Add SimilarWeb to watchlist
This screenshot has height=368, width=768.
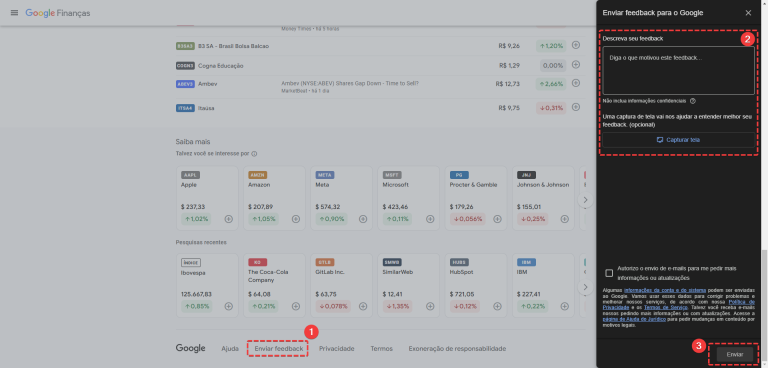(x=430, y=306)
